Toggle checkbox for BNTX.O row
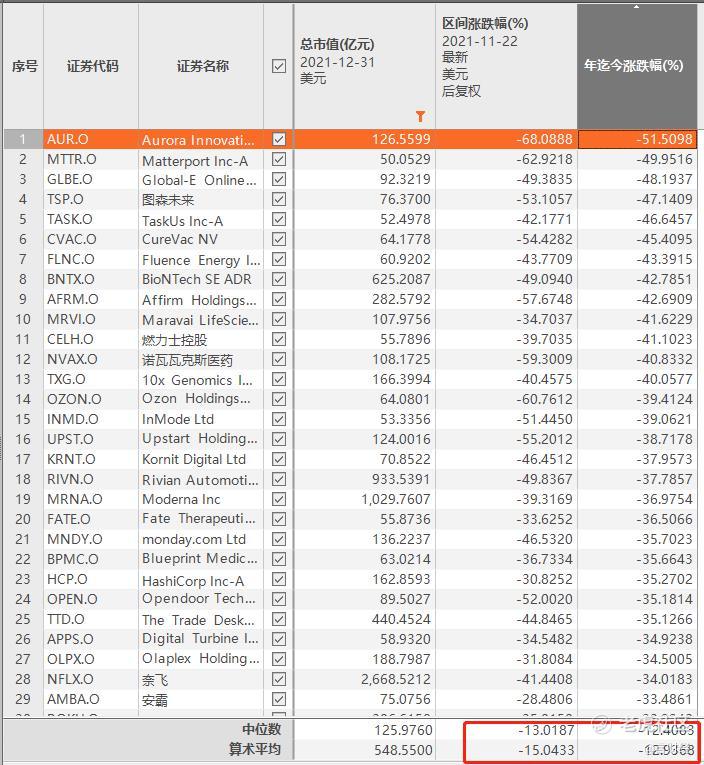This screenshot has width=704, height=765. tap(279, 279)
